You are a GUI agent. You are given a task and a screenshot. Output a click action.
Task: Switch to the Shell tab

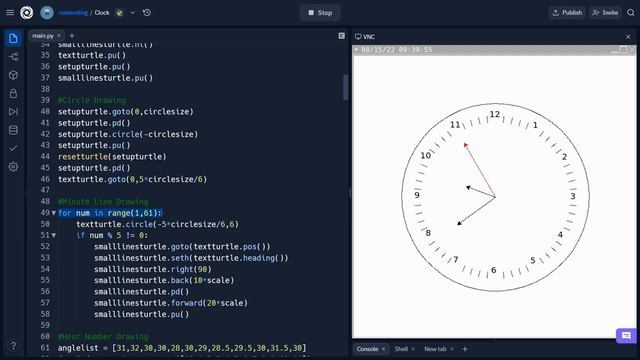[401, 349]
